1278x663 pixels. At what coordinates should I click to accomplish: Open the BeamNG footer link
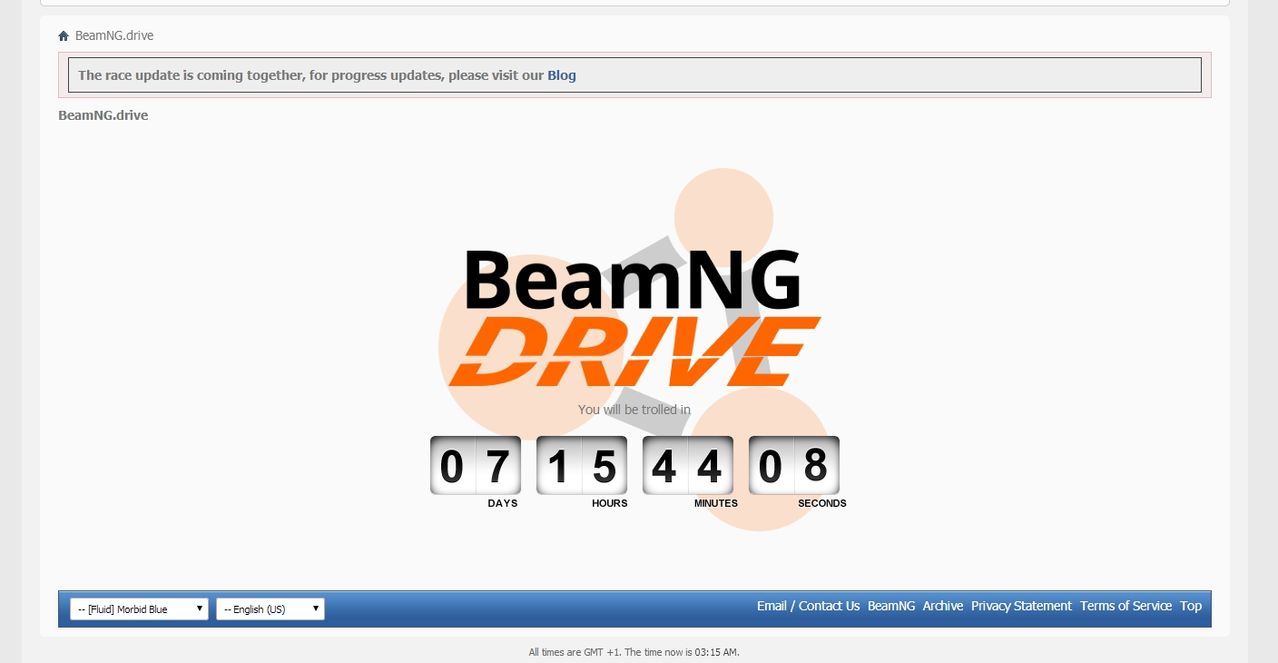[x=891, y=606]
